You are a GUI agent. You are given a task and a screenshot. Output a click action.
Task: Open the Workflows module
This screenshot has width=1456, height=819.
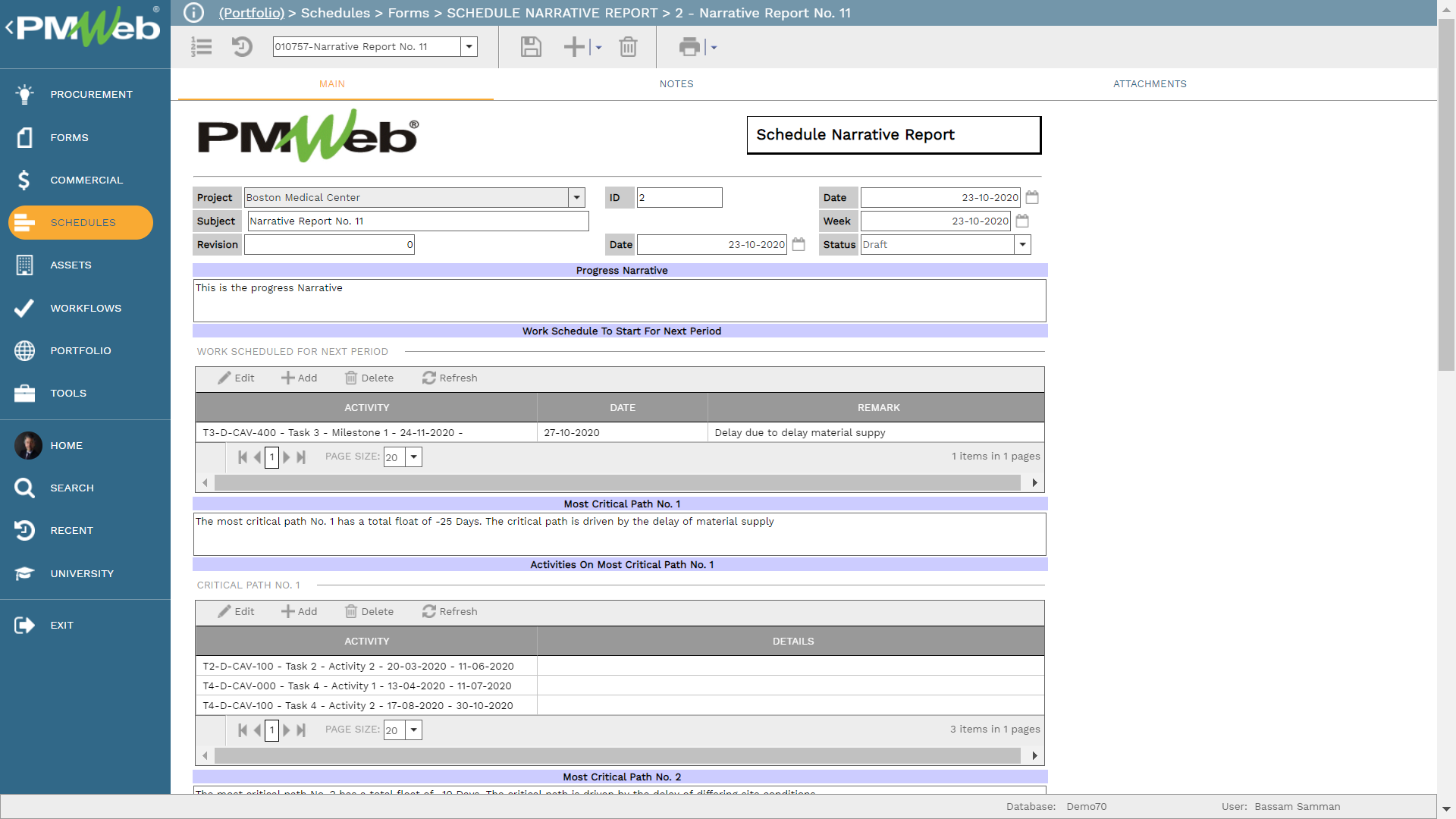[x=85, y=308]
